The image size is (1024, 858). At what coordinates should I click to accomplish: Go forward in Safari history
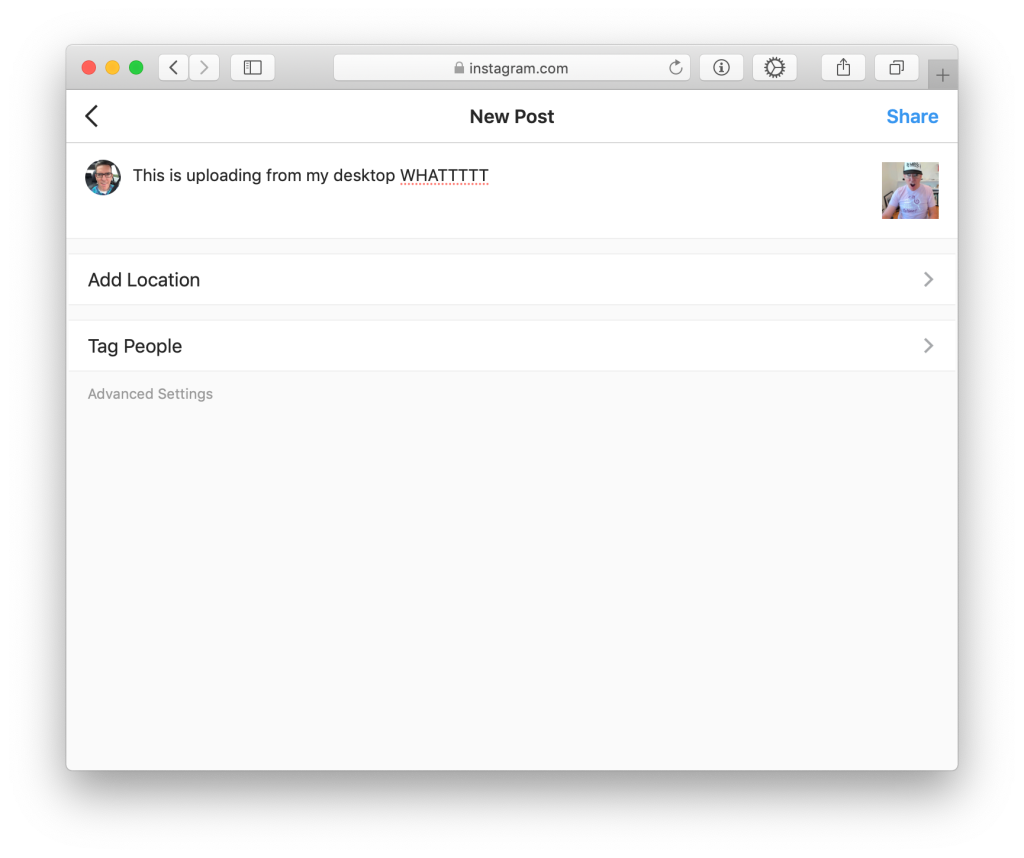coord(204,67)
